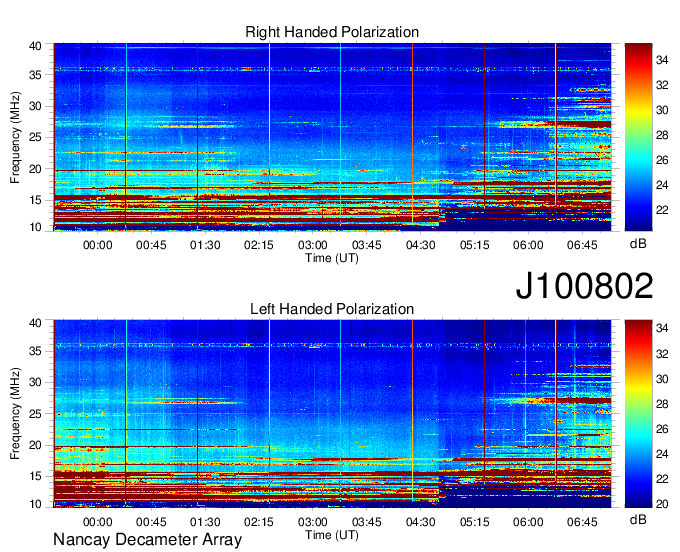Screen dimensions: 680x552
Task: Click the 25 MHz tick on the Right Handed plot
Action: click(x=35, y=137)
